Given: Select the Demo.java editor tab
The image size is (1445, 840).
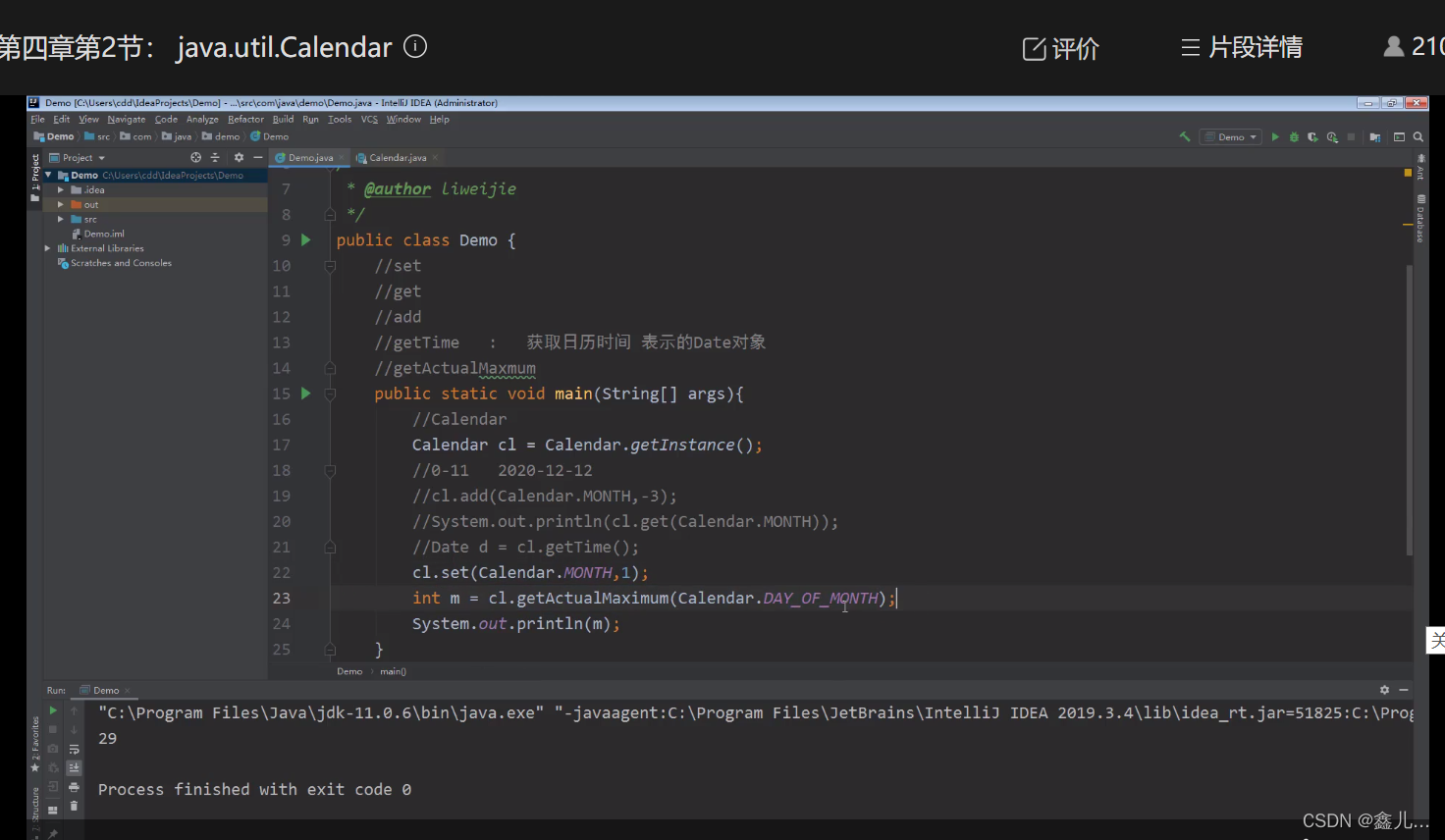Looking at the screenshot, I should click(310, 158).
